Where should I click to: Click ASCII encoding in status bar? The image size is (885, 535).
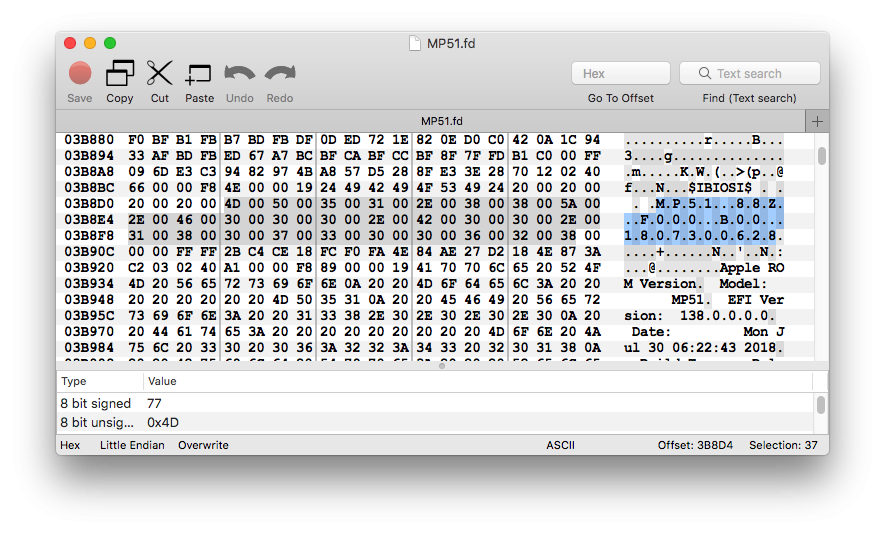560,445
